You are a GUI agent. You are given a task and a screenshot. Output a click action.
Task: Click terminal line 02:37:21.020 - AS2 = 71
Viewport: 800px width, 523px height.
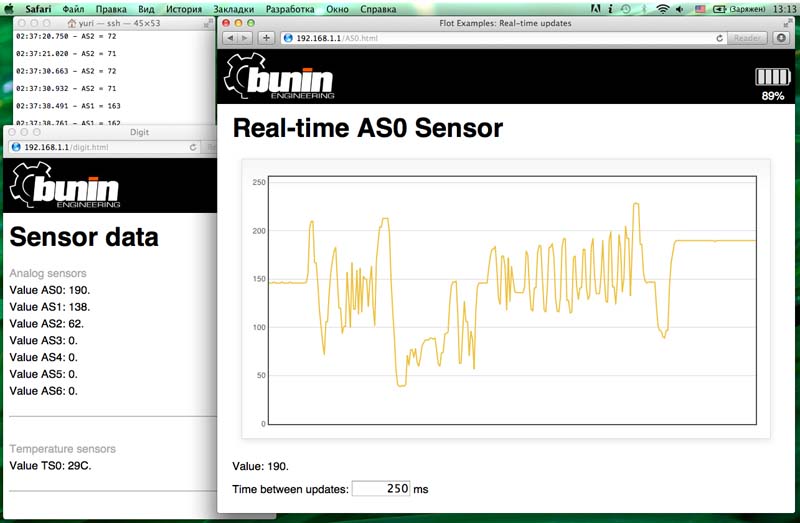[x=66, y=54]
